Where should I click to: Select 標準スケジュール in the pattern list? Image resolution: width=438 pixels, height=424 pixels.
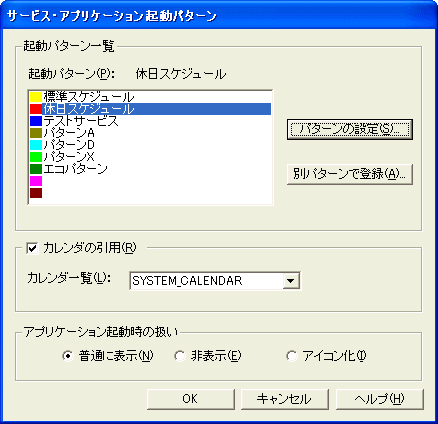[89, 97]
